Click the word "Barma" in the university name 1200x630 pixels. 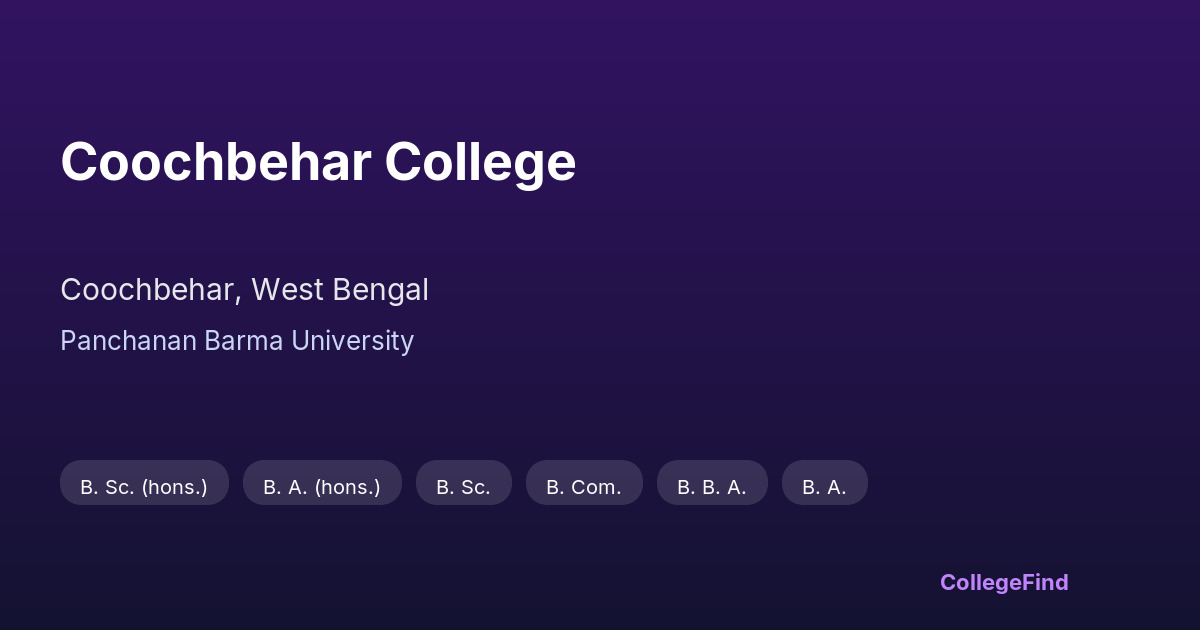point(244,341)
